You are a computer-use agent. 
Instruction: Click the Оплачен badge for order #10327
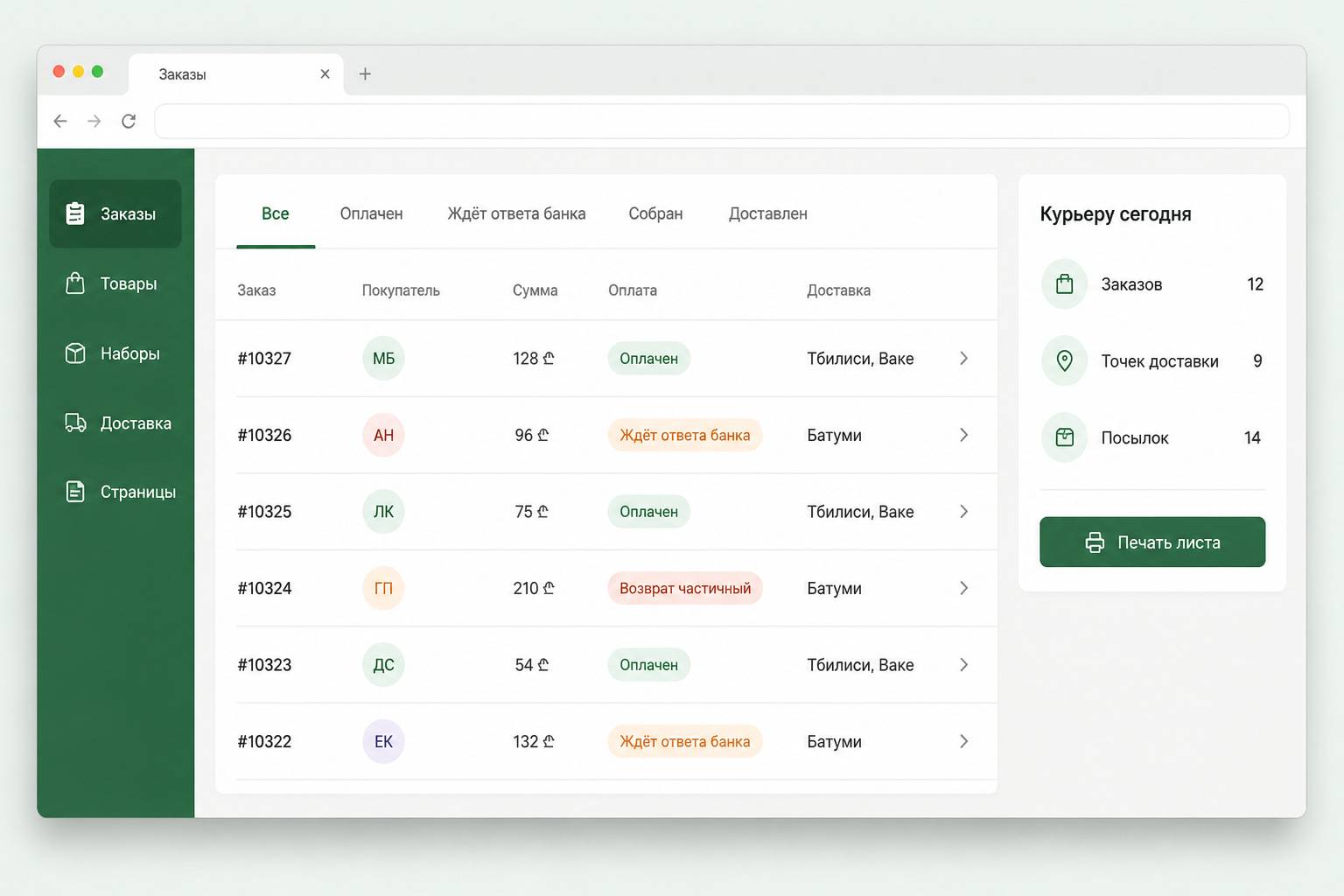(x=649, y=359)
